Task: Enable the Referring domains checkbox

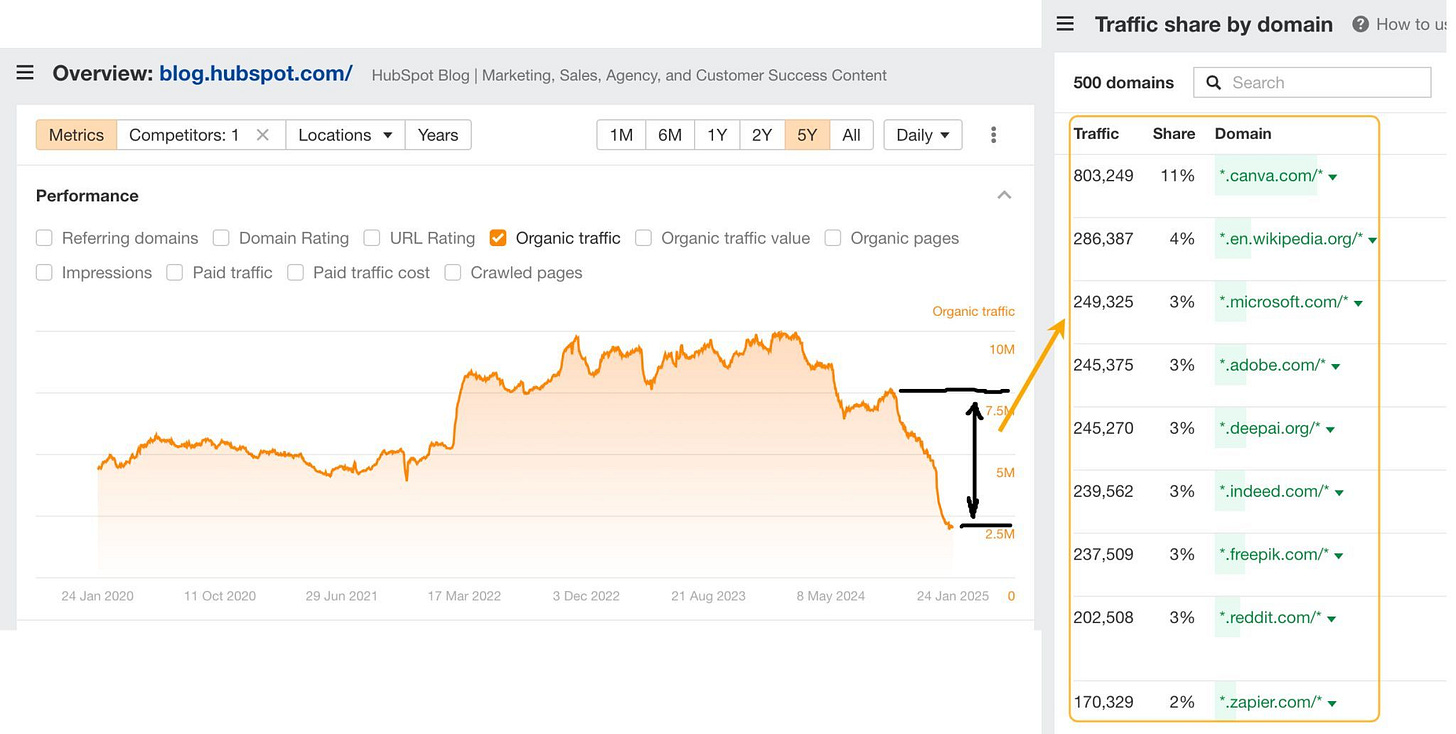Action: pos(44,238)
